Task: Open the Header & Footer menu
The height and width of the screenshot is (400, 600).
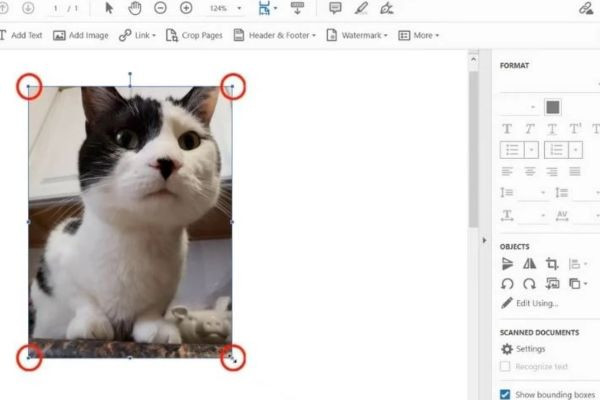Action: tap(274, 35)
